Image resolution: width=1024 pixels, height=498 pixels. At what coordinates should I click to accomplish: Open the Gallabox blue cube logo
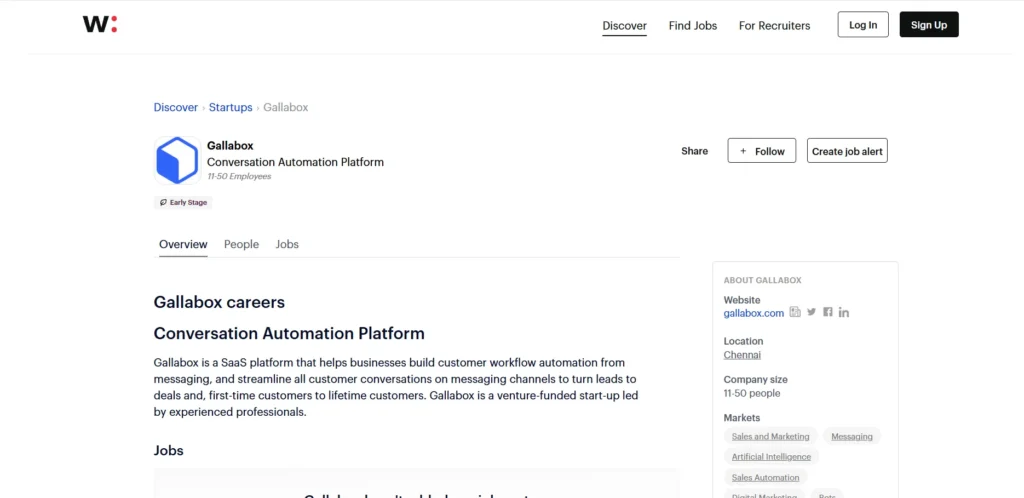point(178,161)
